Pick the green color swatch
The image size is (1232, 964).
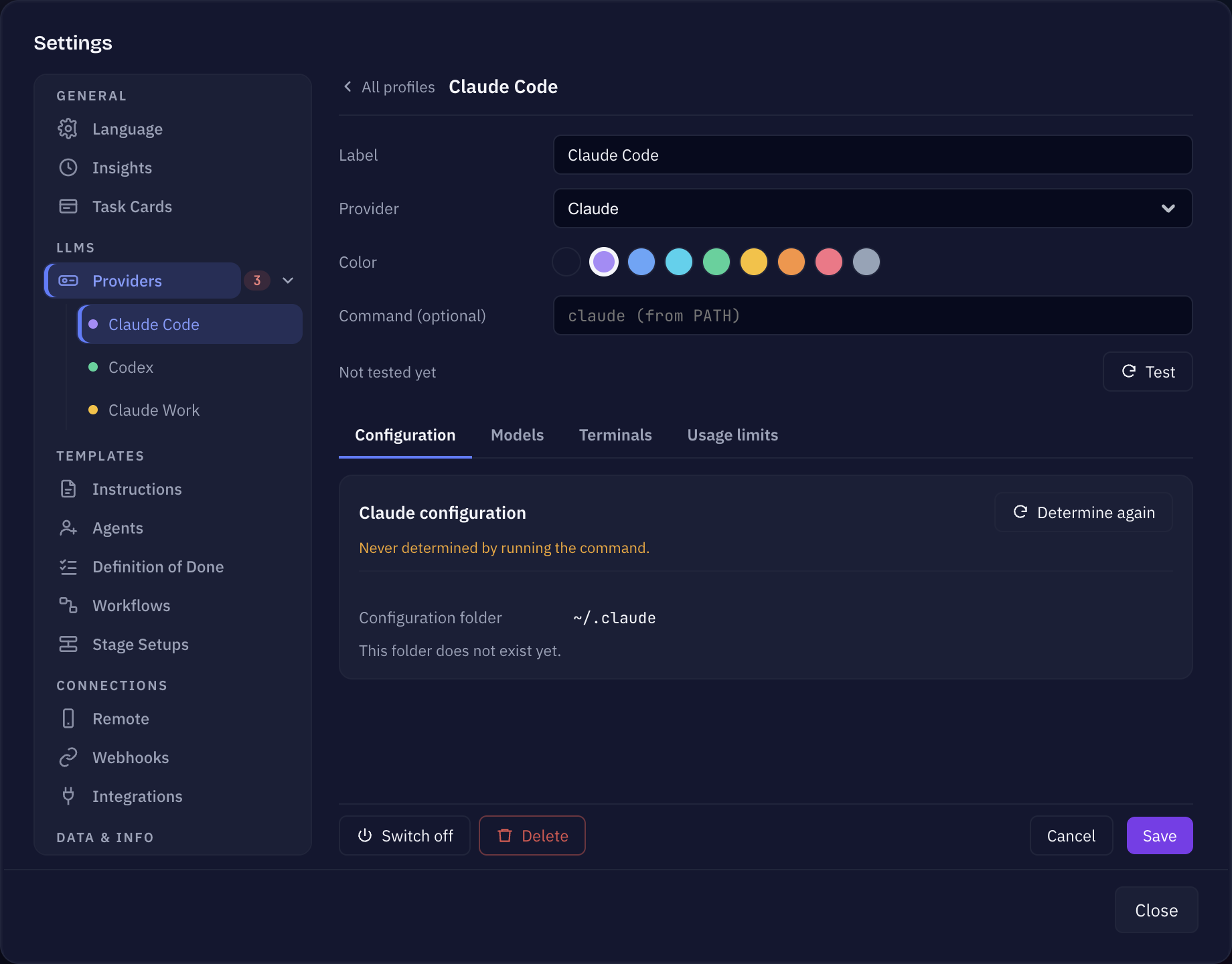(716, 262)
